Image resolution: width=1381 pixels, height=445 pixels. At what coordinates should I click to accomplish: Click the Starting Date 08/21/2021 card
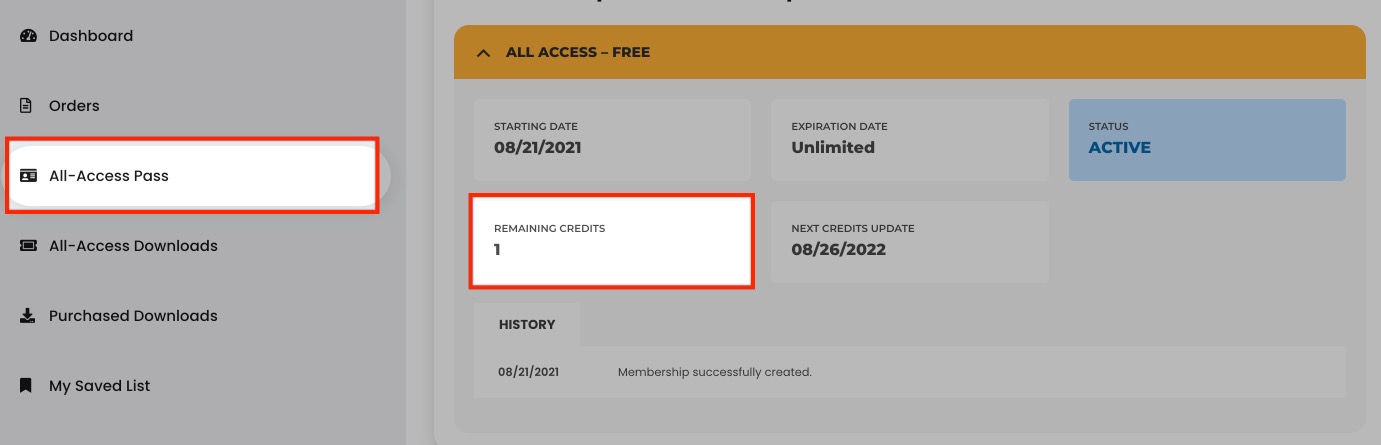pyautogui.click(x=612, y=140)
